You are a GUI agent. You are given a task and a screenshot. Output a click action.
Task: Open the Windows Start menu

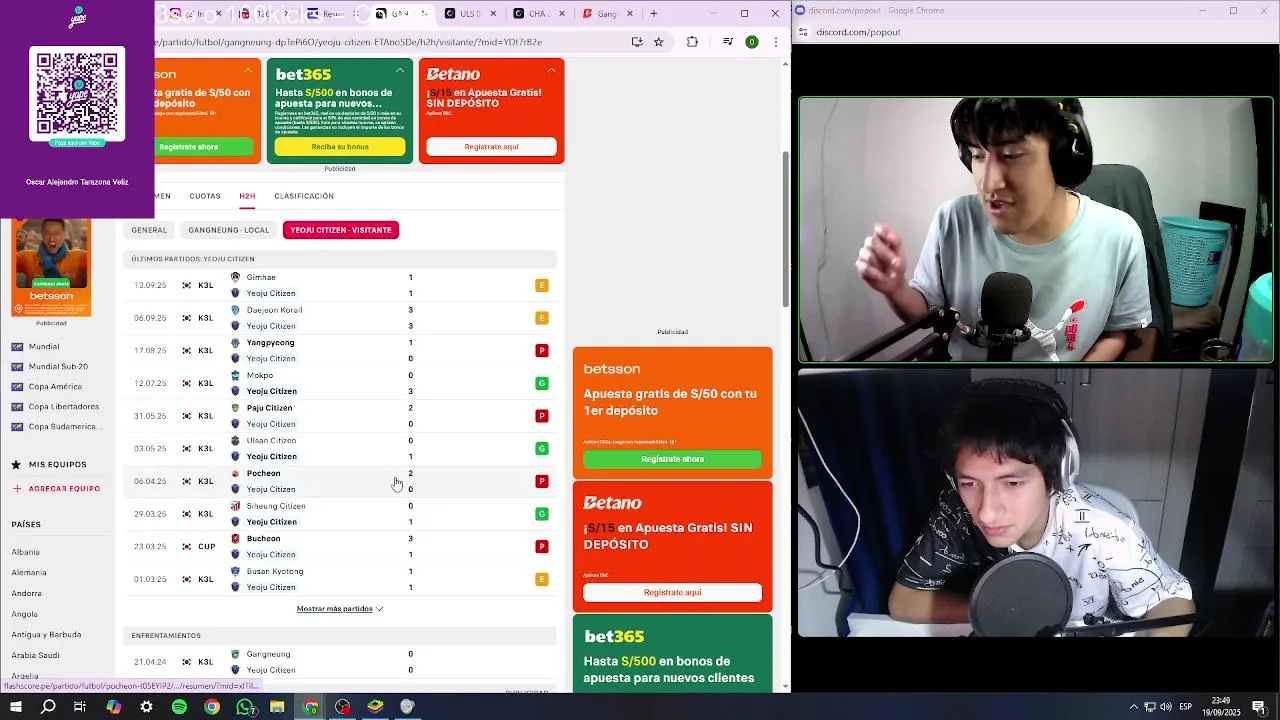pos(15,707)
